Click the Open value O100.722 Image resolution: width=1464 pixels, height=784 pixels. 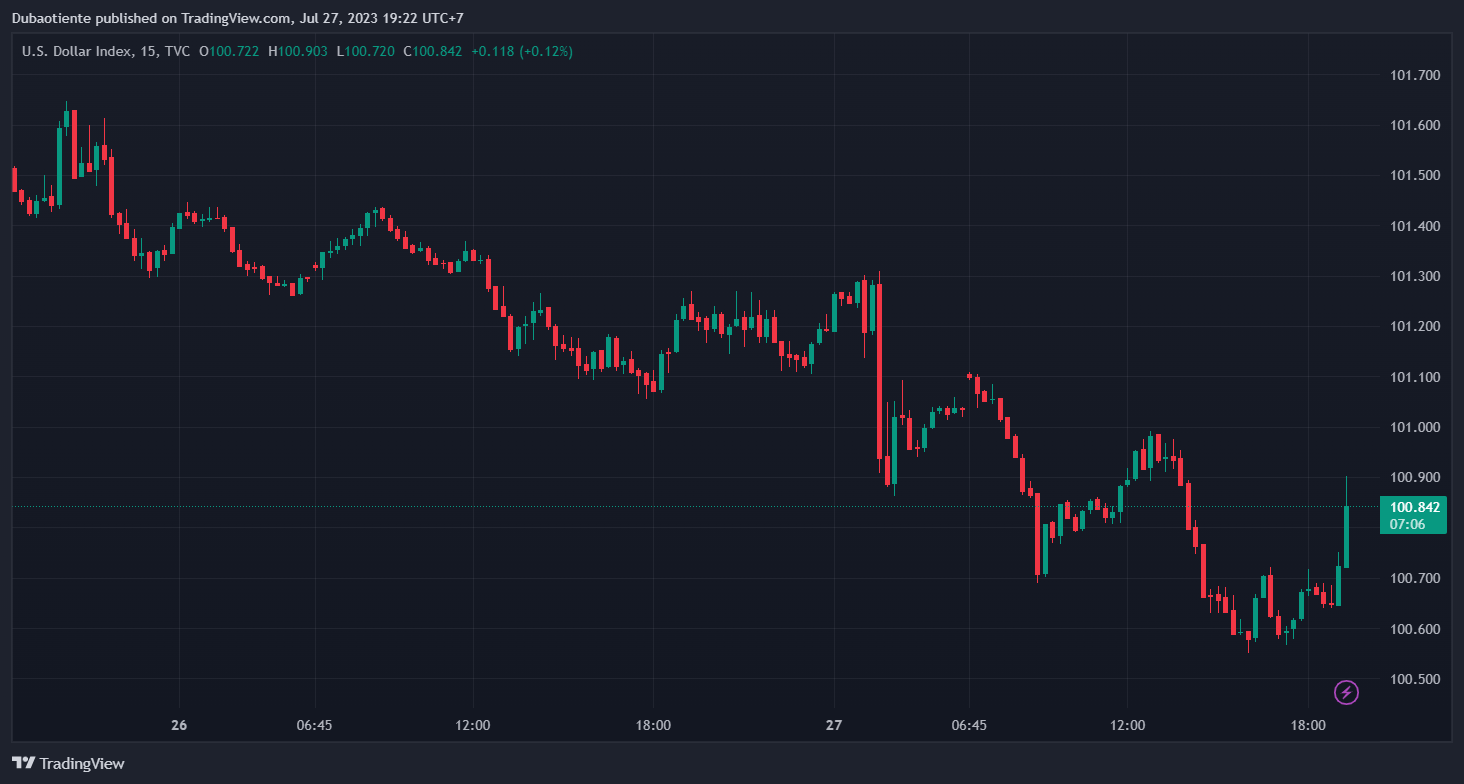(230, 51)
